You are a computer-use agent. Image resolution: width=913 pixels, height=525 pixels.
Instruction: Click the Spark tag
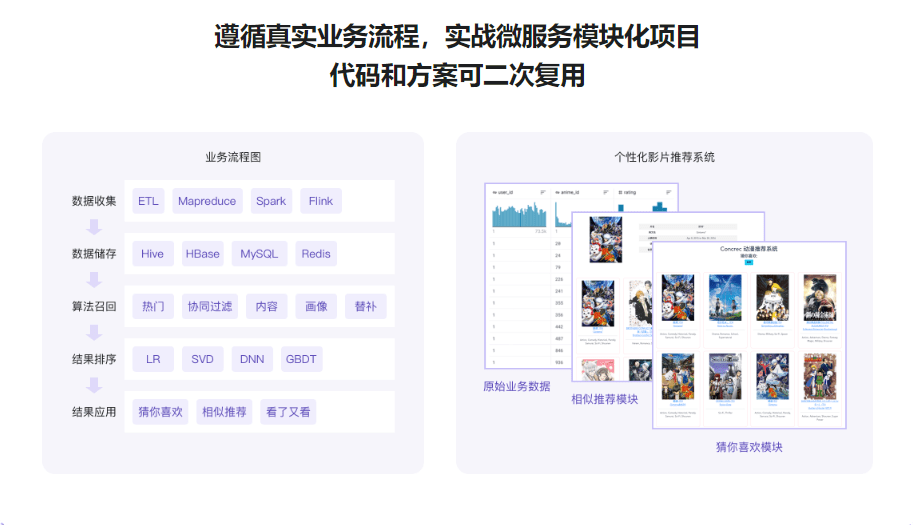(271, 201)
